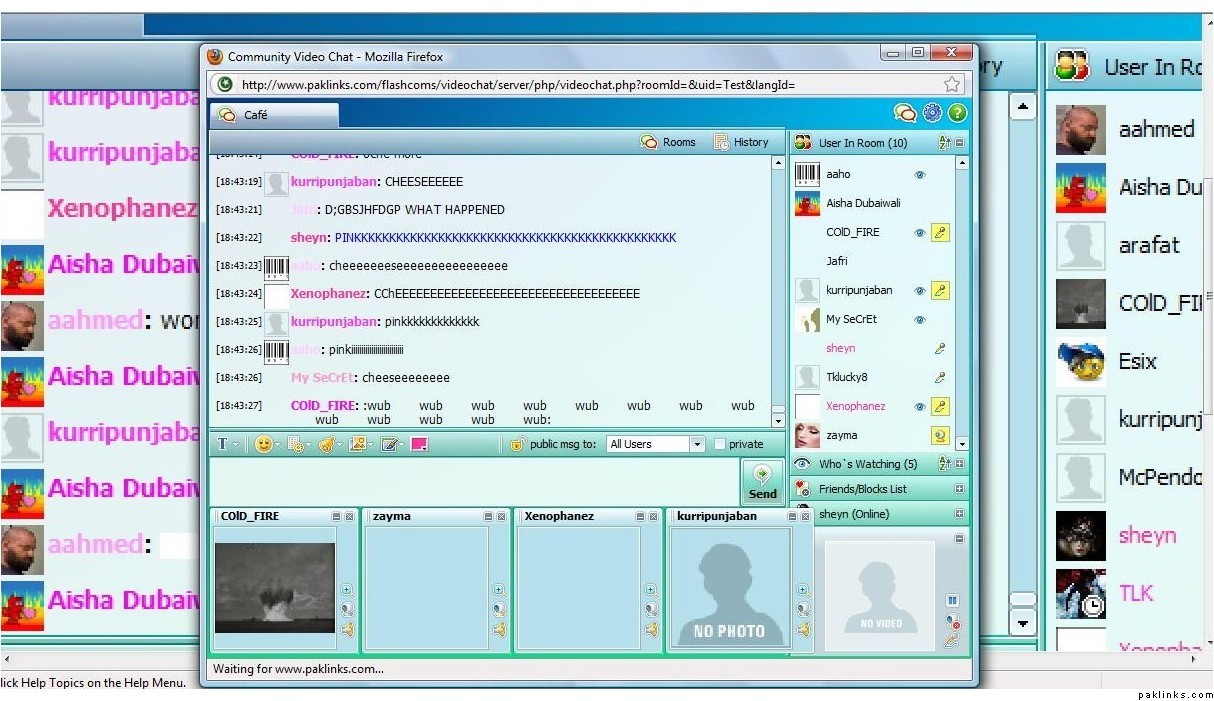Switch to the Café room tab
The width and height of the screenshot is (1214, 701).
pyautogui.click(x=274, y=115)
